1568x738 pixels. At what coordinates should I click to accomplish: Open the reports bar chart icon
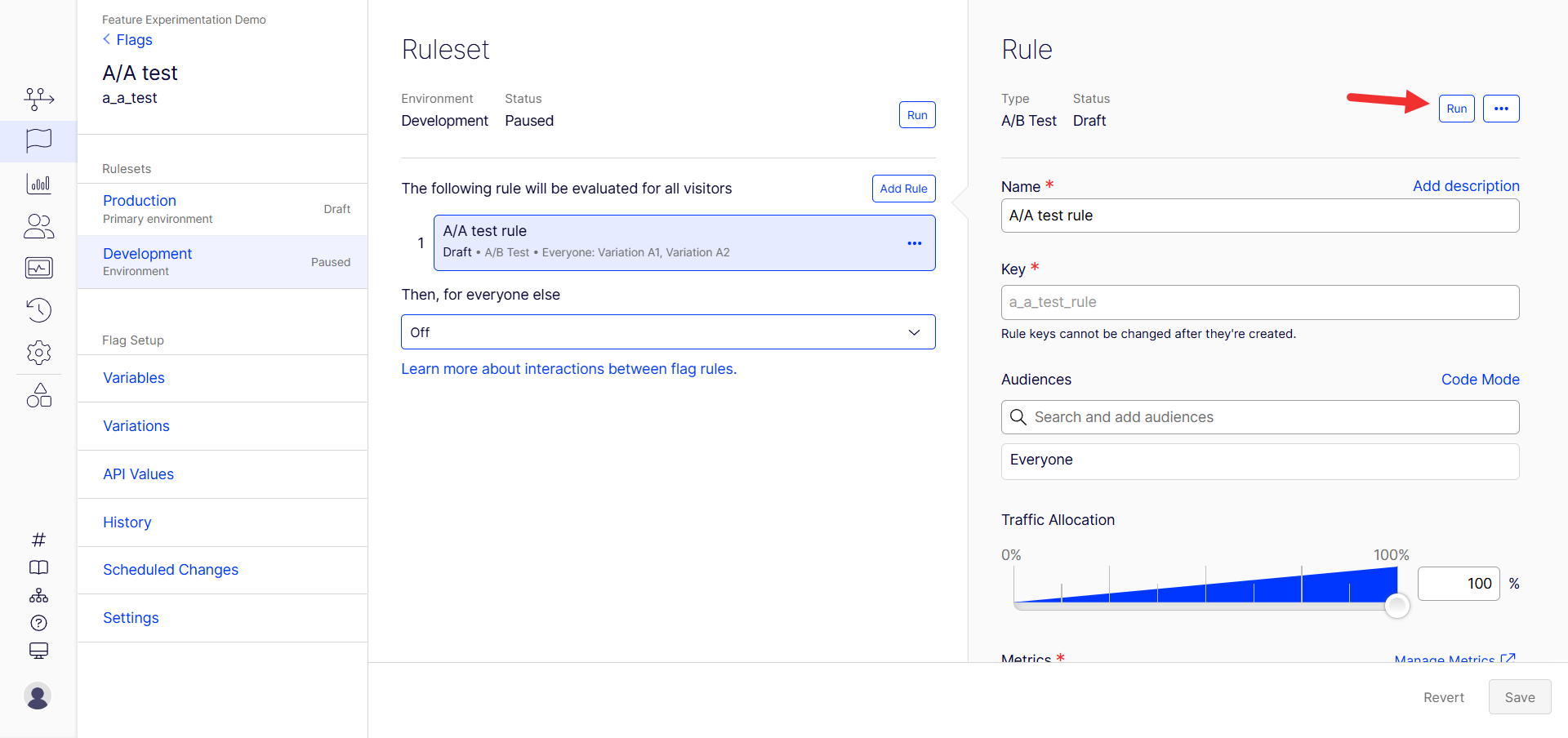click(38, 183)
